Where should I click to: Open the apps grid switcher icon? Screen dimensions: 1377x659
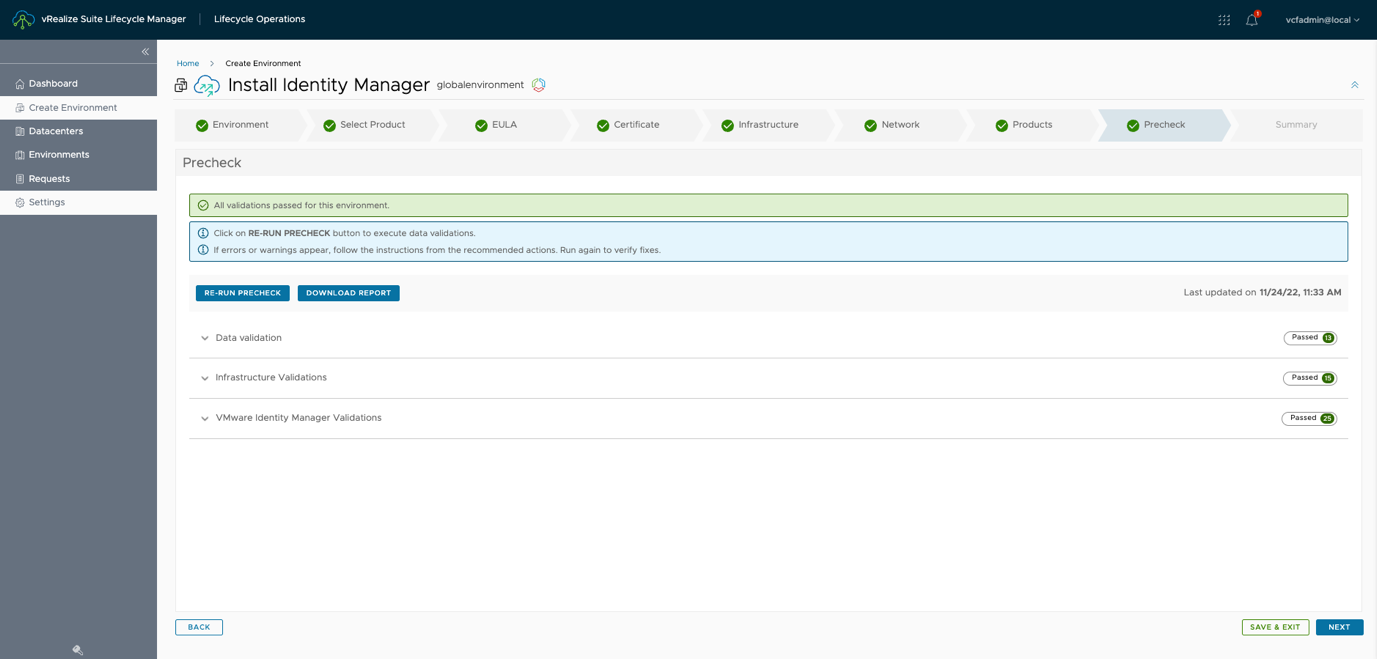pos(1224,20)
